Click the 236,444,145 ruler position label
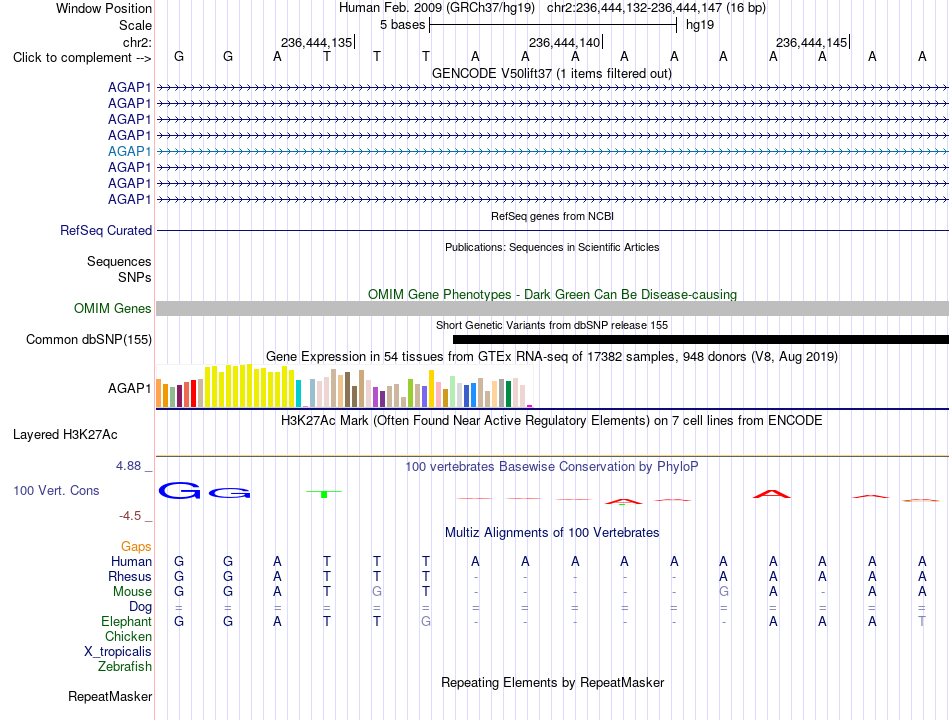 (811, 42)
